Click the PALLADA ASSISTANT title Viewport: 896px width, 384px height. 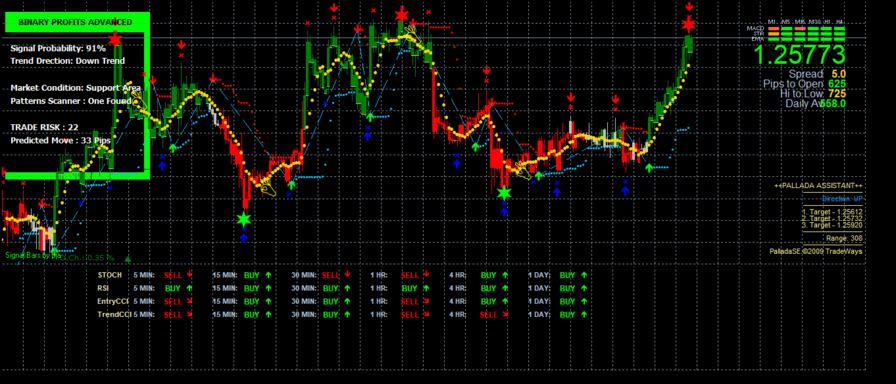818,186
